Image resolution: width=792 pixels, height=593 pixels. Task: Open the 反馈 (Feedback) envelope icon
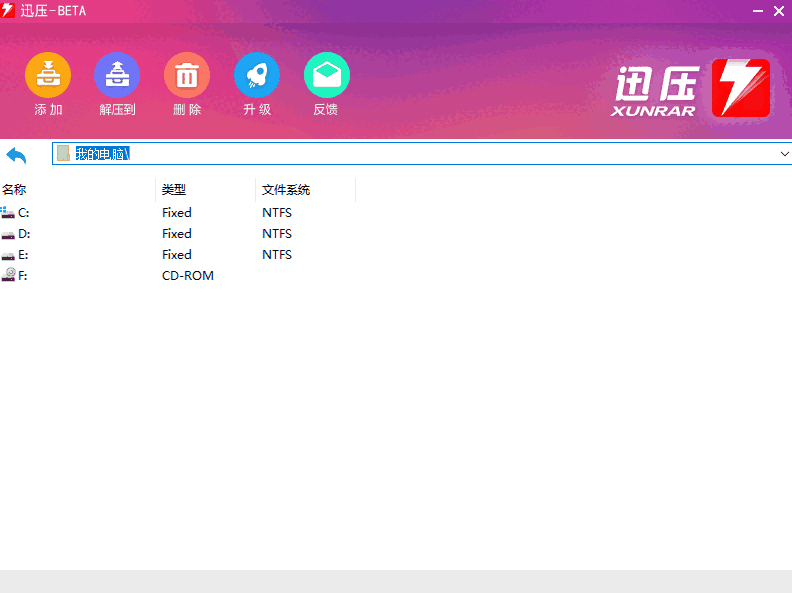tap(326, 76)
